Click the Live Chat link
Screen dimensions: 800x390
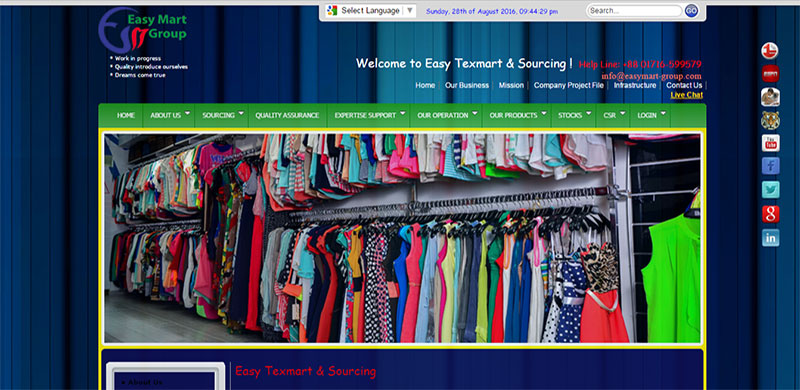pyautogui.click(x=687, y=95)
